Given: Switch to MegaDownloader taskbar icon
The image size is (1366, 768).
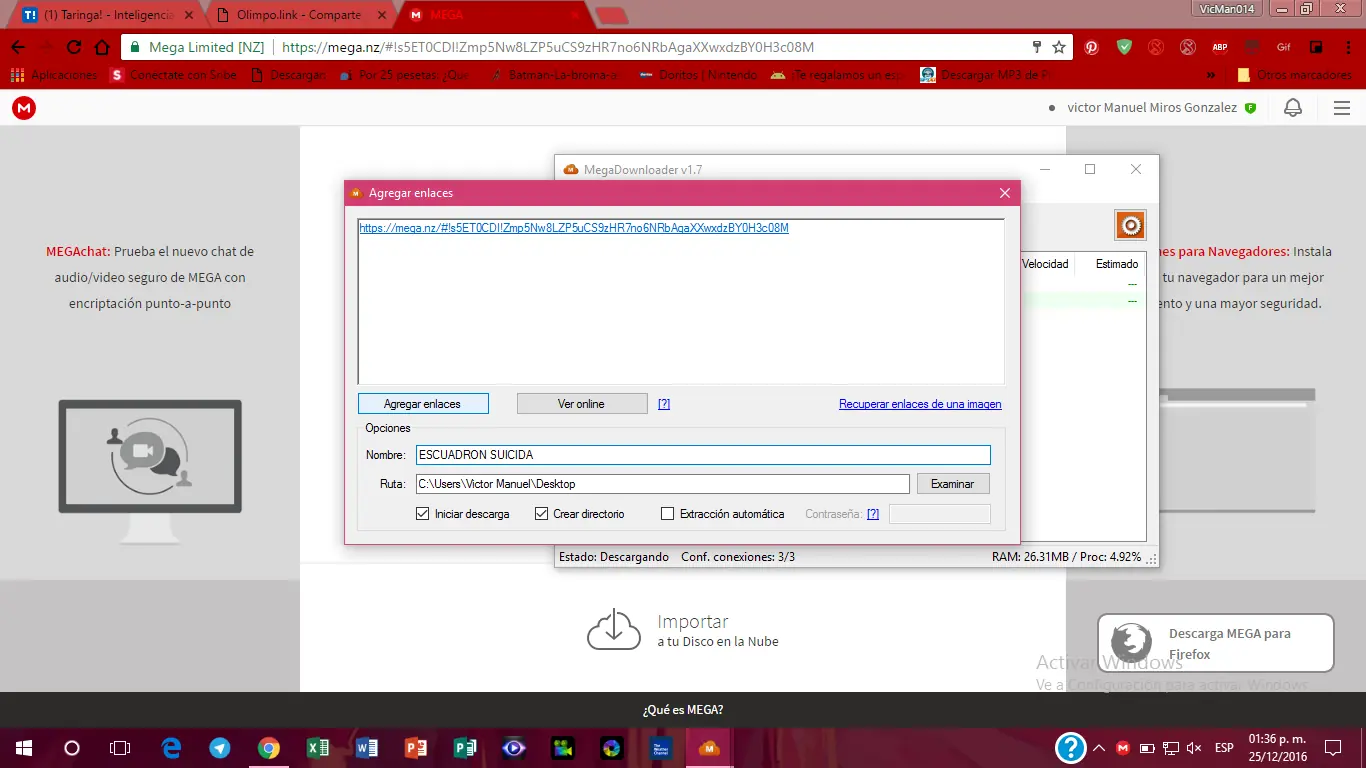Looking at the screenshot, I should 710,747.
